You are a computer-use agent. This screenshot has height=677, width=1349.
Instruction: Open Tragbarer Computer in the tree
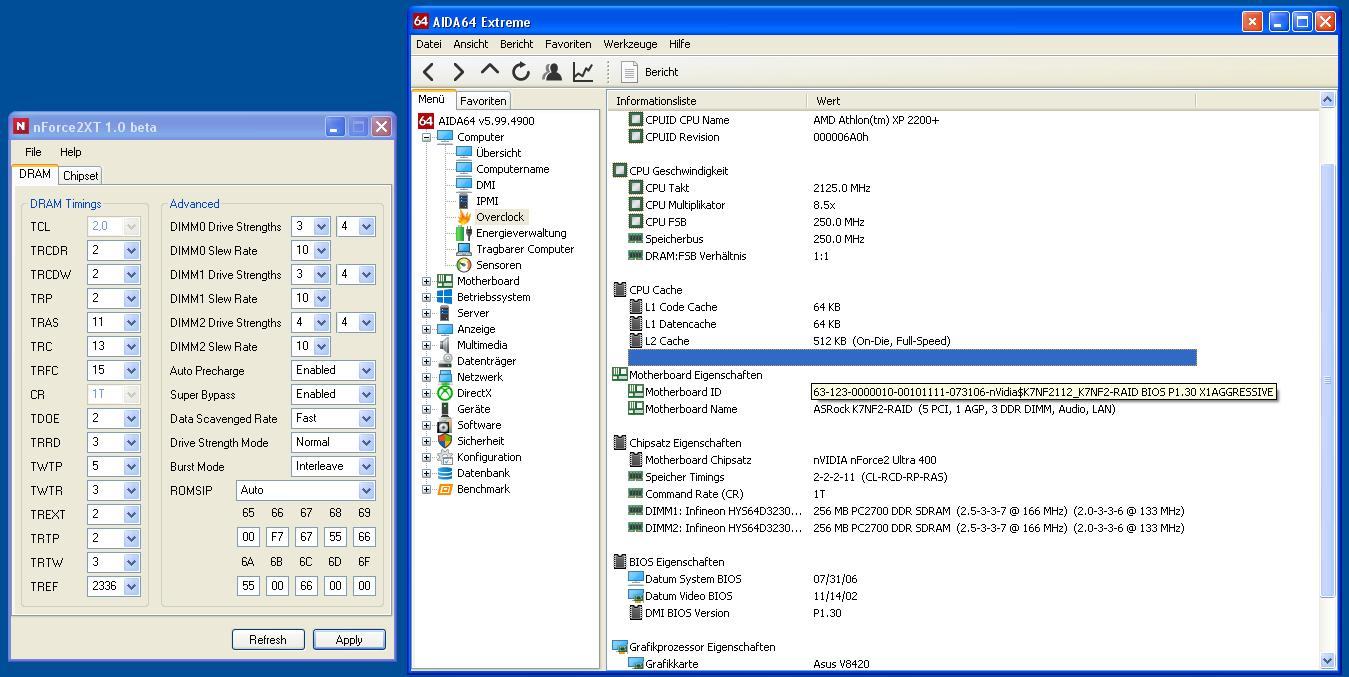[x=524, y=249]
